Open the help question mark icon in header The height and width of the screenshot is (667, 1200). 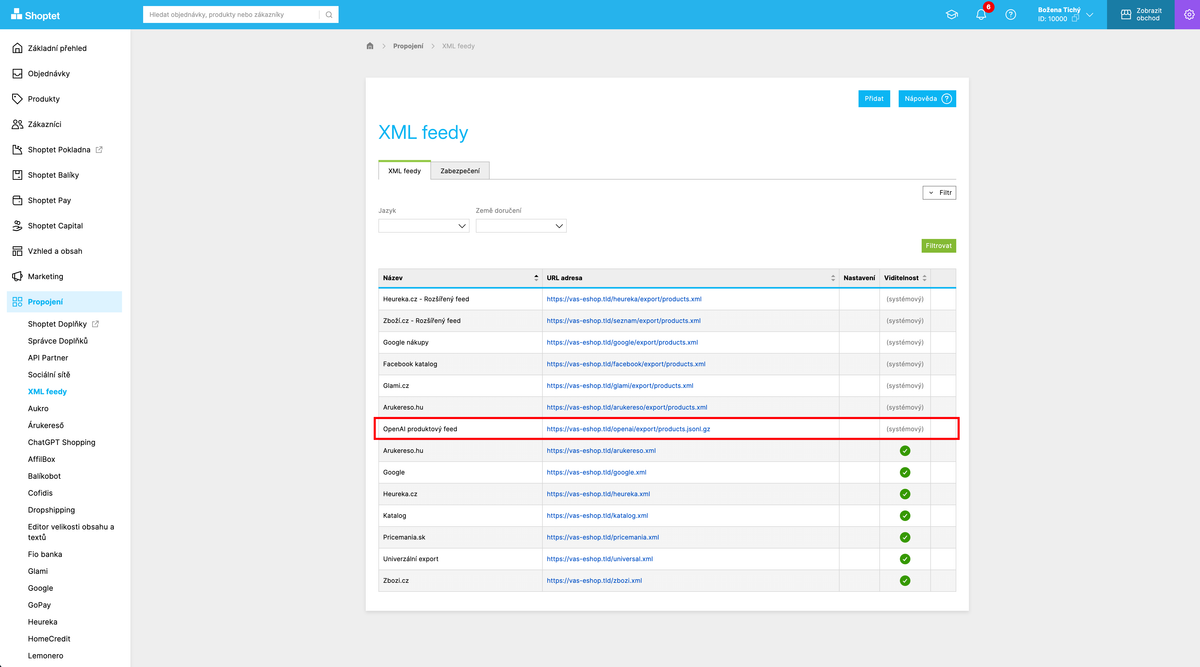(x=1011, y=15)
